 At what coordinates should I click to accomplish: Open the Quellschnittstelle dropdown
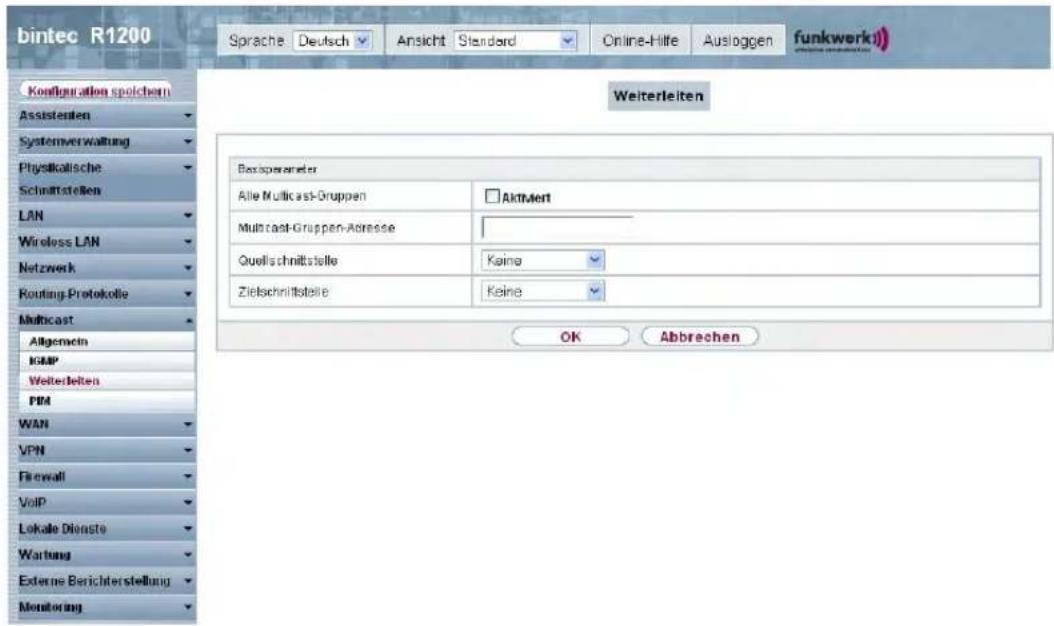coord(542,260)
